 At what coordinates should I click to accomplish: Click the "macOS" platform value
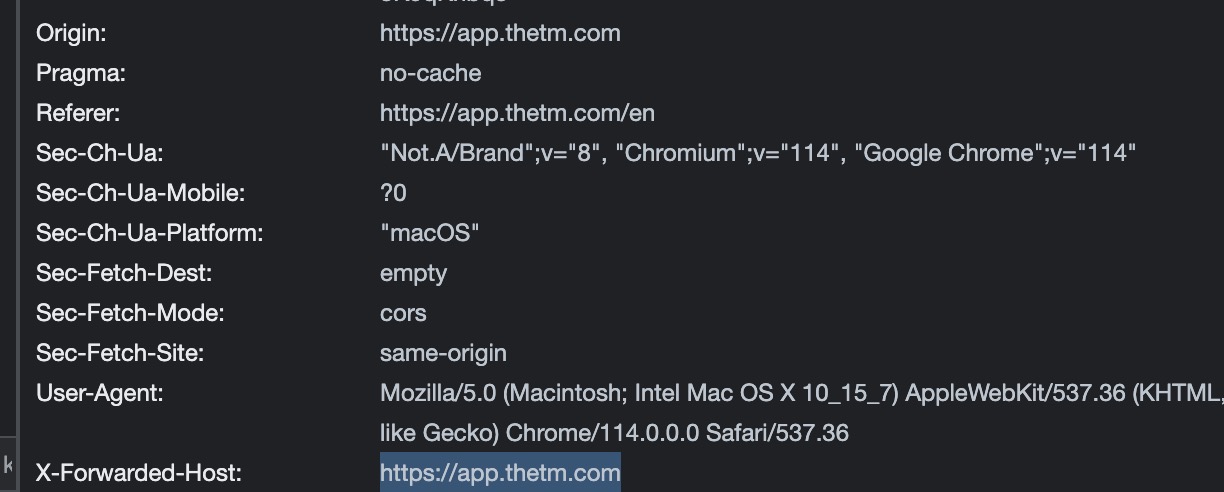(x=430, y=233)
